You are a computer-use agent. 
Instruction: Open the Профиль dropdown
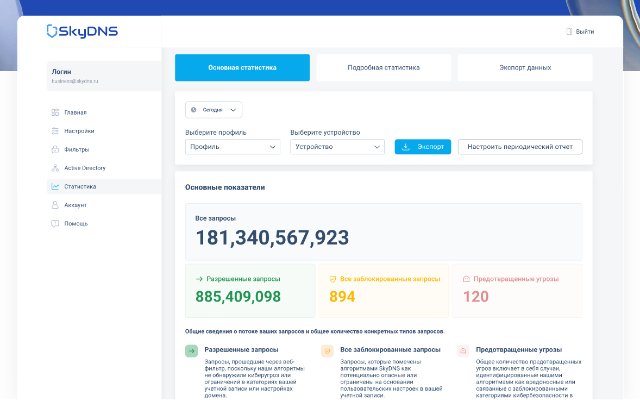[233, 147]
